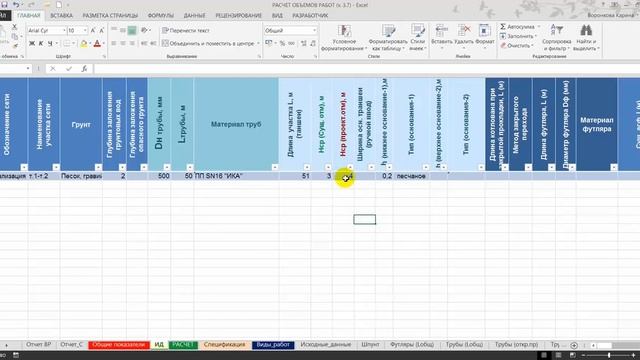Image resolution: width=640 pixels, height=360 pixels.
Task: Click Перенести текст wrap text button
Action: click(186, 31)
